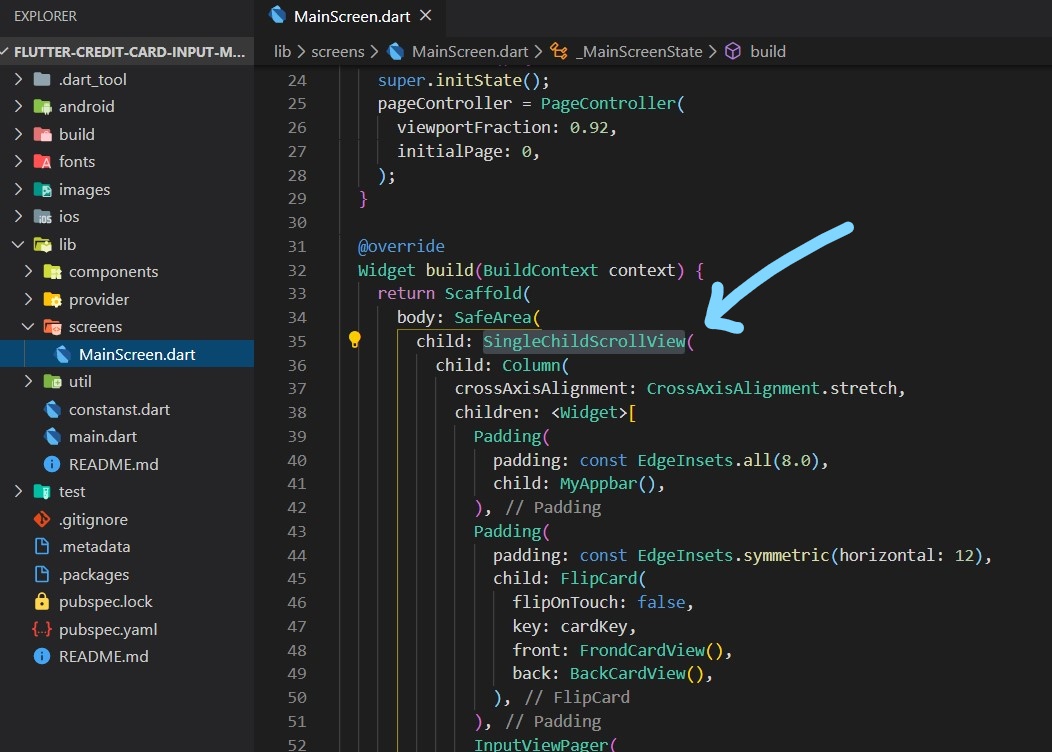
Task: Click the android folder icon
Action: (x=42, y=106)
